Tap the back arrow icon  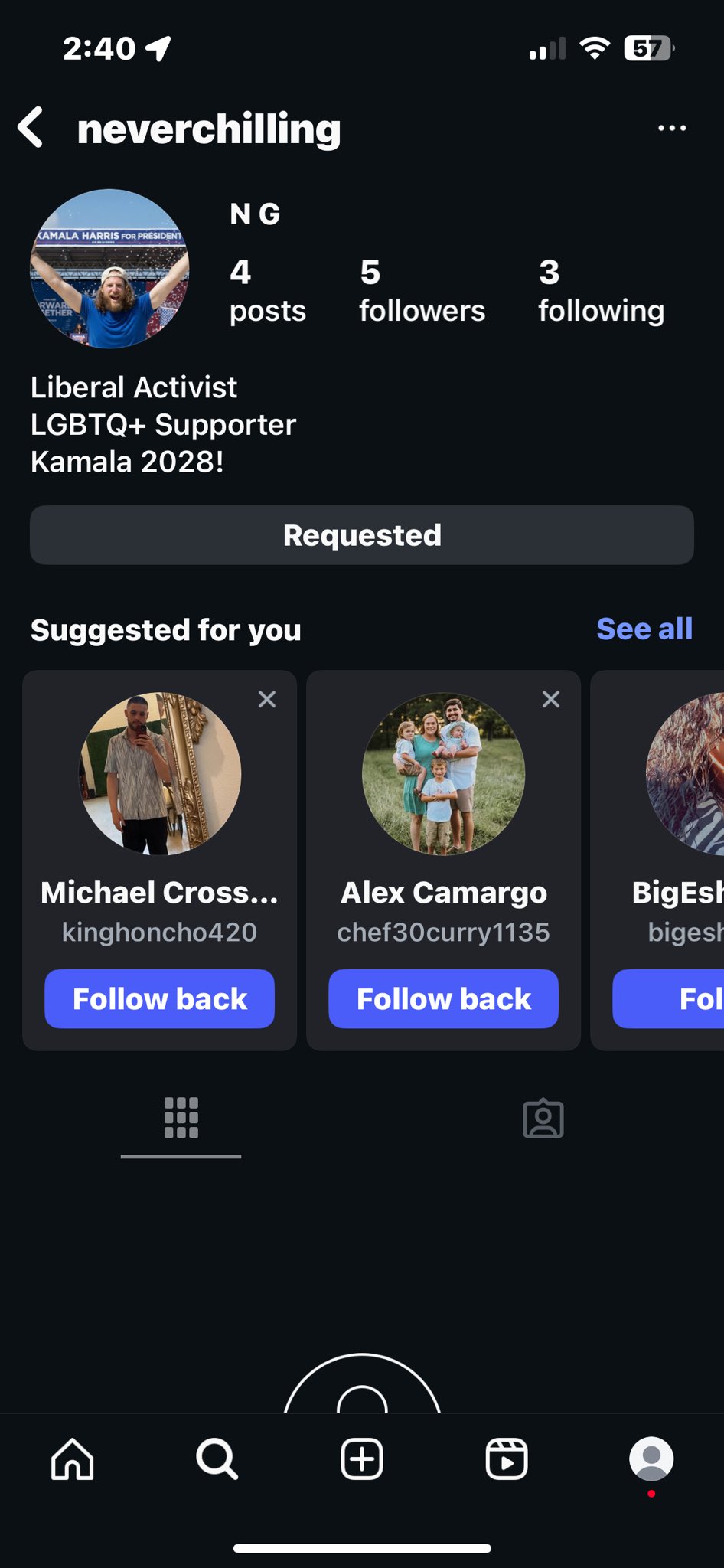tap(31, 127)
